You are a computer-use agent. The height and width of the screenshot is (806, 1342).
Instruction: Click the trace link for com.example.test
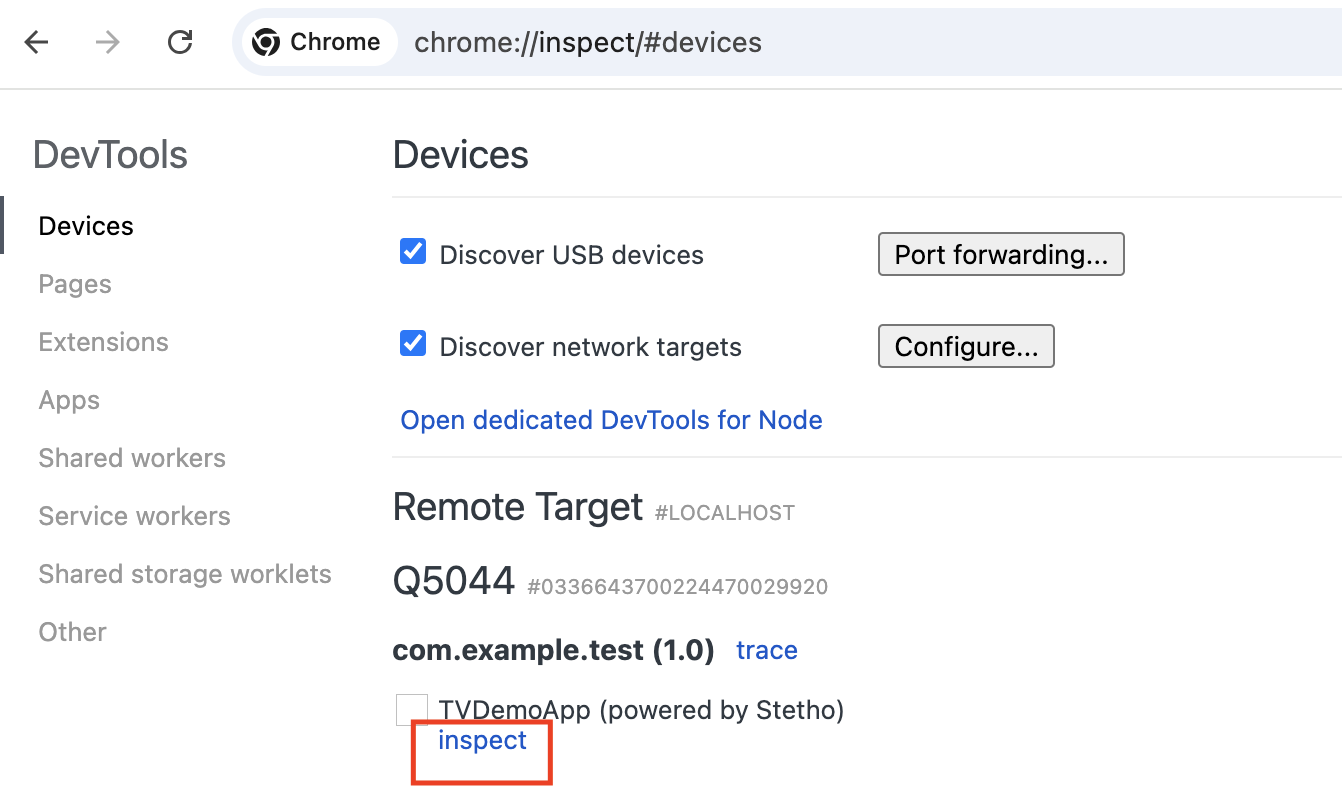pyautogui.click(x=766, y=650)
